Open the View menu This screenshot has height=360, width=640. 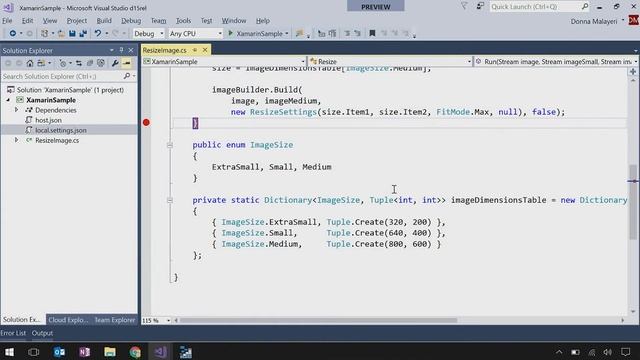click(x=50, y=20)
